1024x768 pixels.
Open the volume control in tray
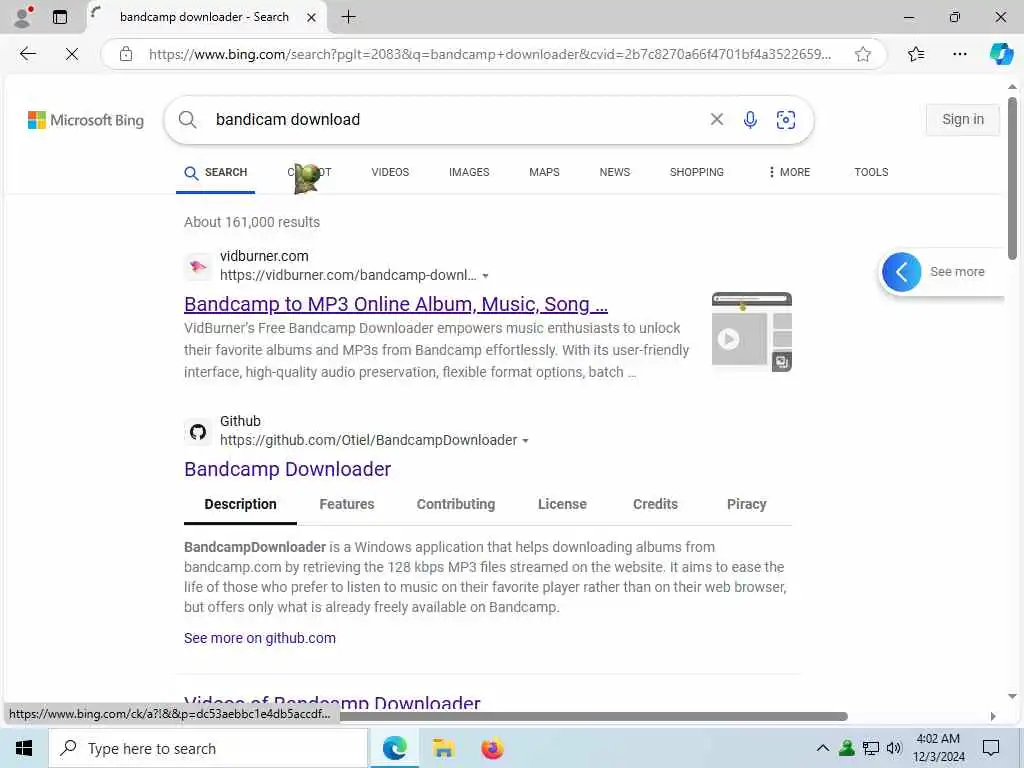[x=894, y=748]
